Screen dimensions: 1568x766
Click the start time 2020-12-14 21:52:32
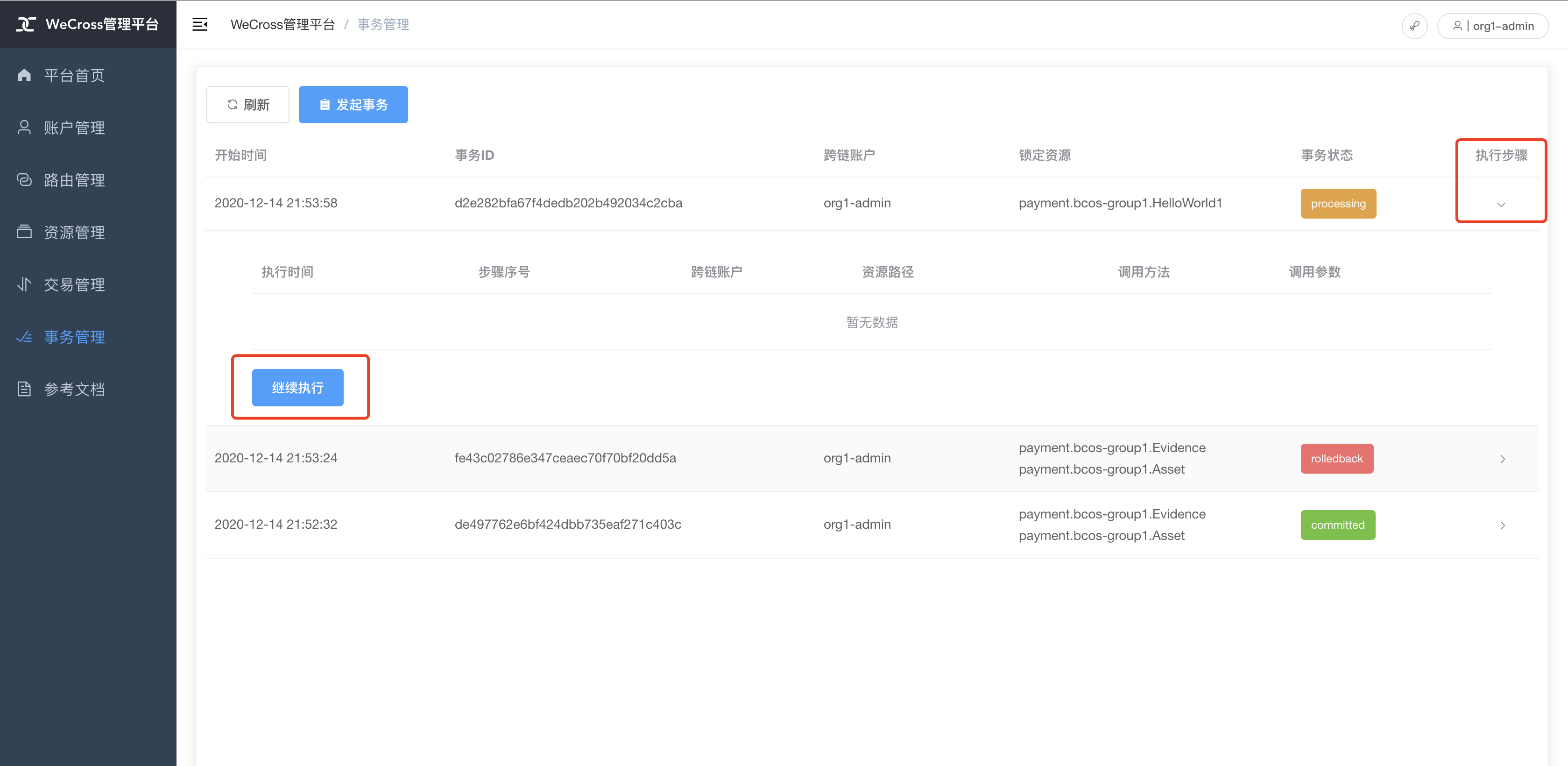(x=276, y=524)
